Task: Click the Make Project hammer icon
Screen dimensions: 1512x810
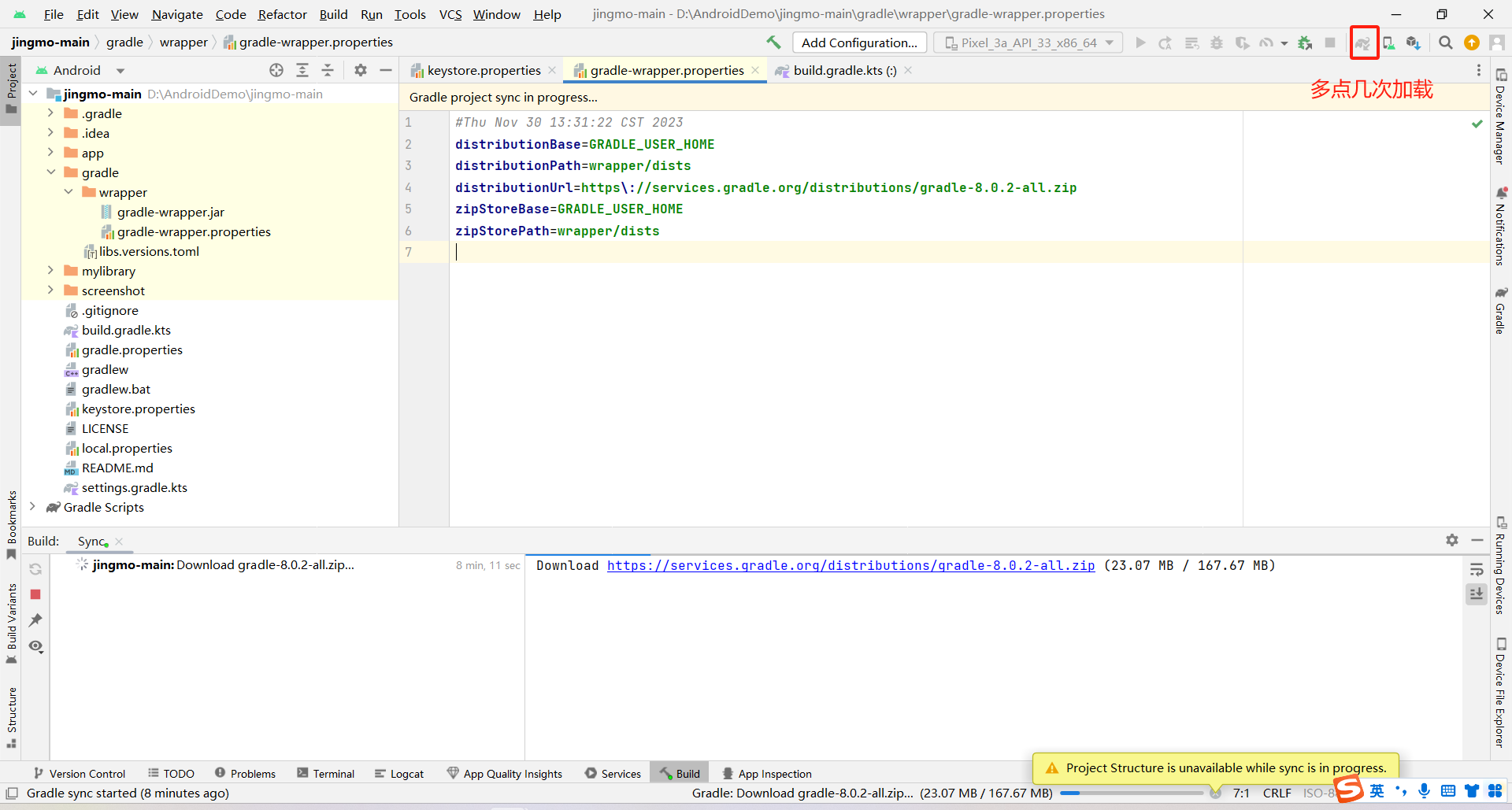Action: tap(773, 43)
